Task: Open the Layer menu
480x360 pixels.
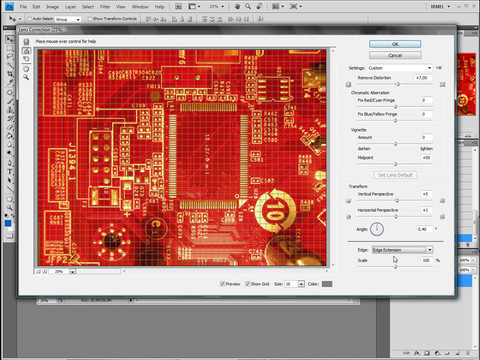Action: tap(70, 6)
